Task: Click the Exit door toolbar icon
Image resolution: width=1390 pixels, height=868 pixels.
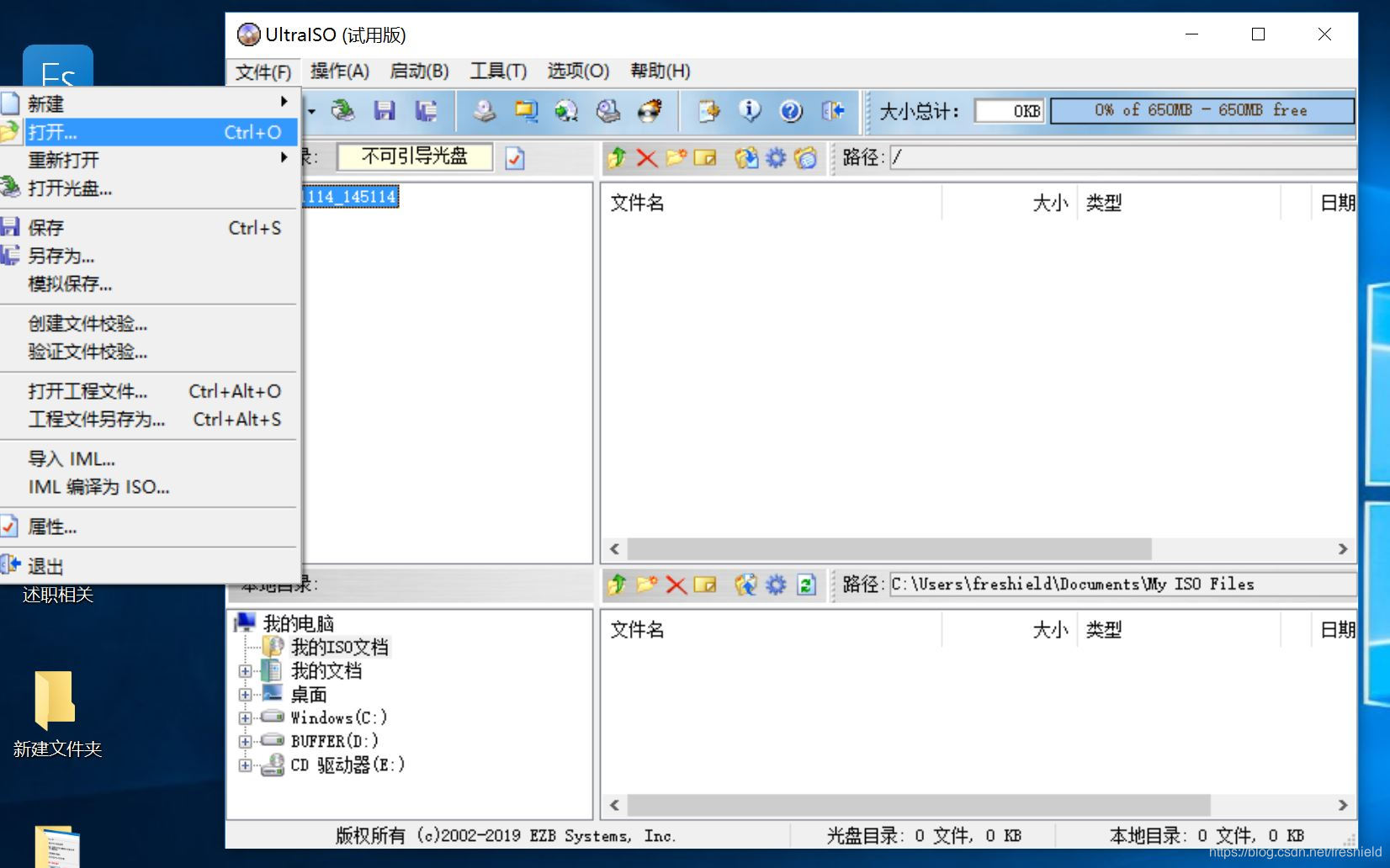Action: click(x=833, y=111)
